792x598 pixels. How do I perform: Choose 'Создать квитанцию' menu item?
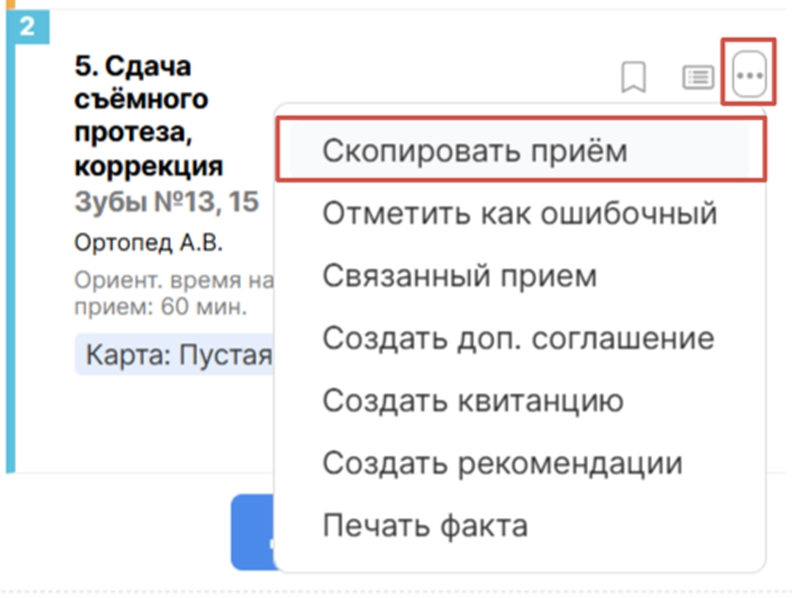(473, 400)
